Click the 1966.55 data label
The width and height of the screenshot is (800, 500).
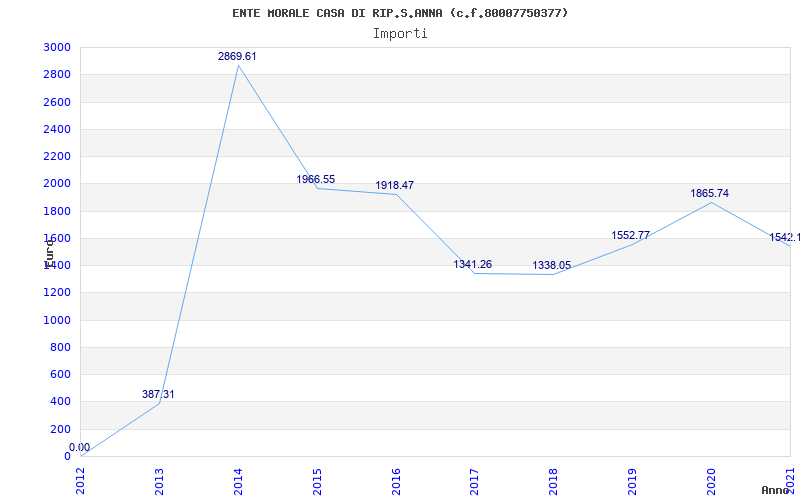[316, 179]
